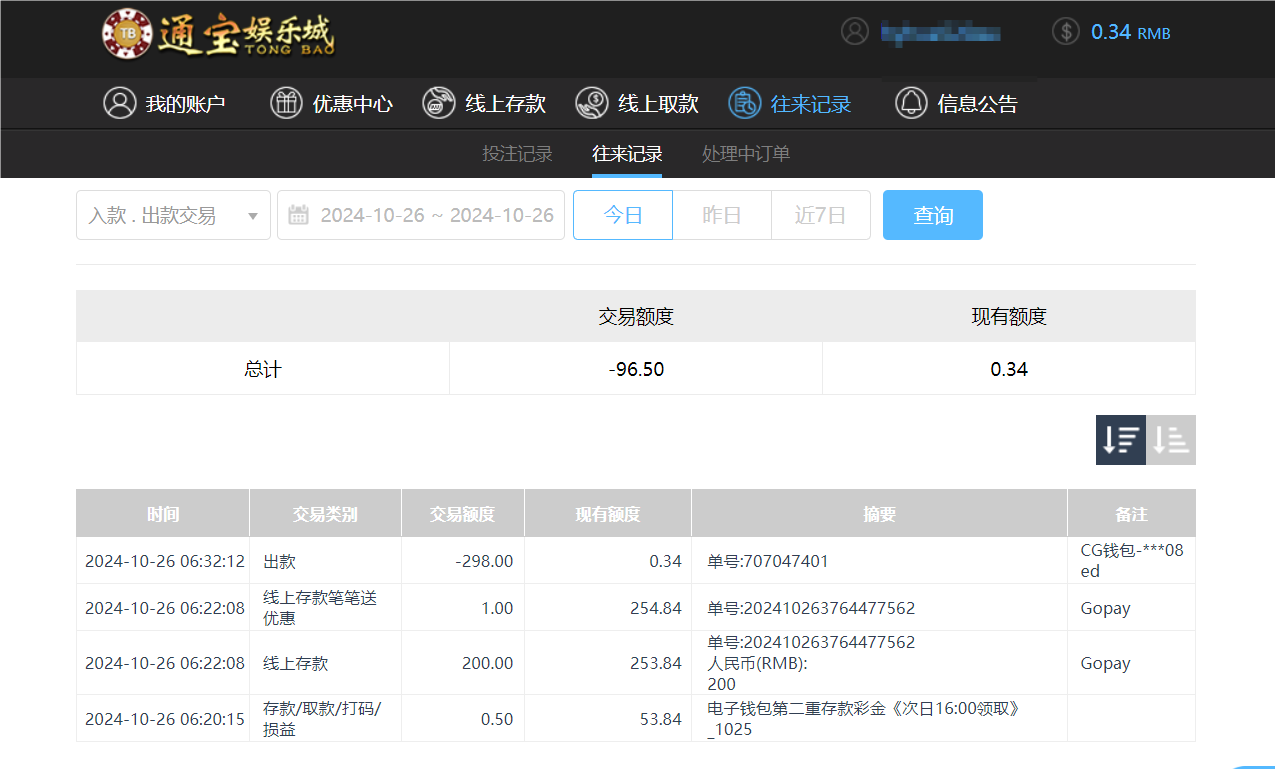Click the 线上取款 withdrawal icon

[x=591, y=103]
